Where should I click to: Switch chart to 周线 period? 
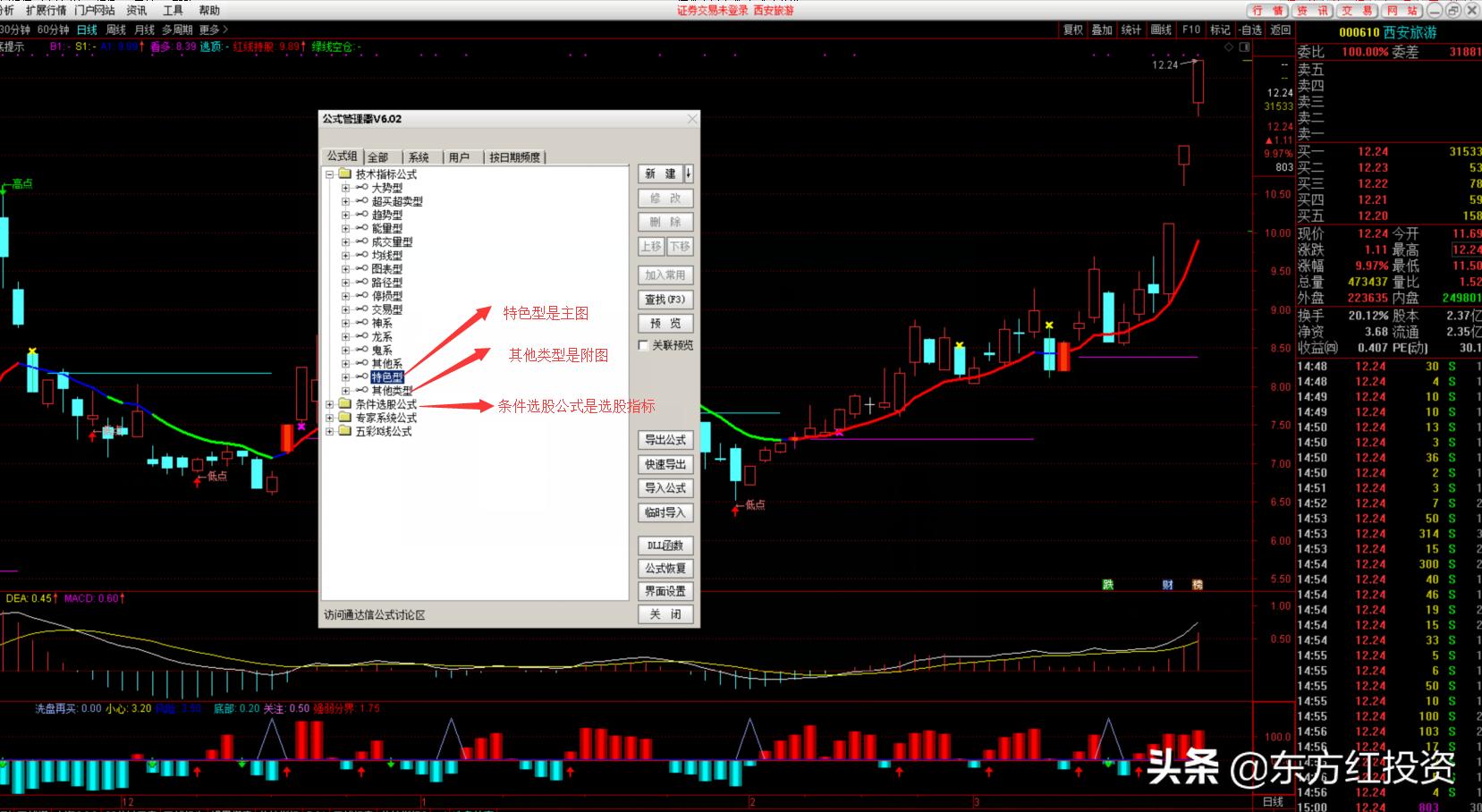tap(116, 30)
